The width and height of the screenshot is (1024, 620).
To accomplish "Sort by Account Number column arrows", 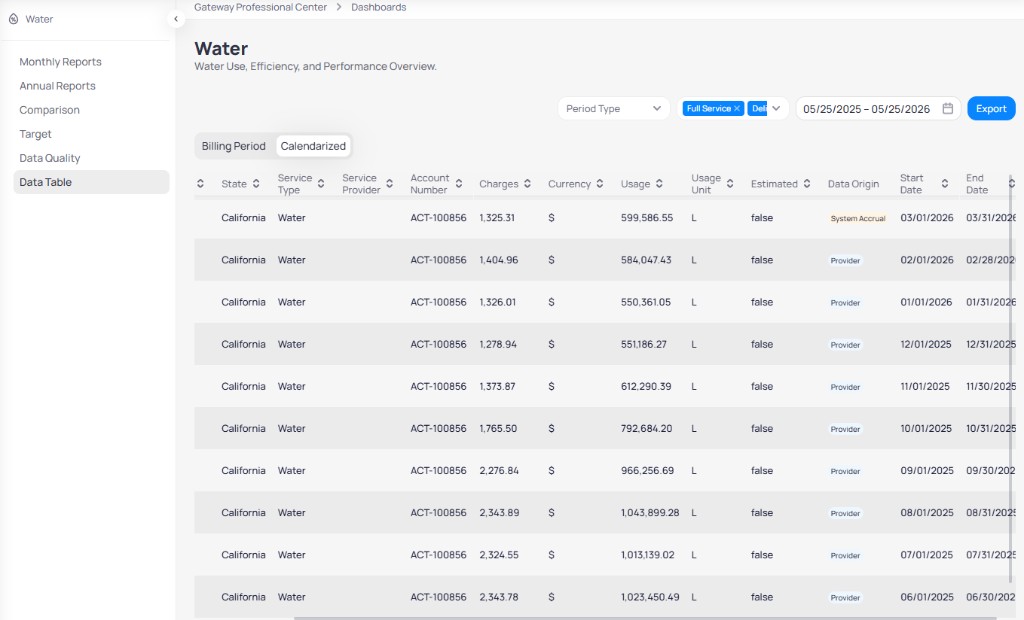I will coord(459,184).
